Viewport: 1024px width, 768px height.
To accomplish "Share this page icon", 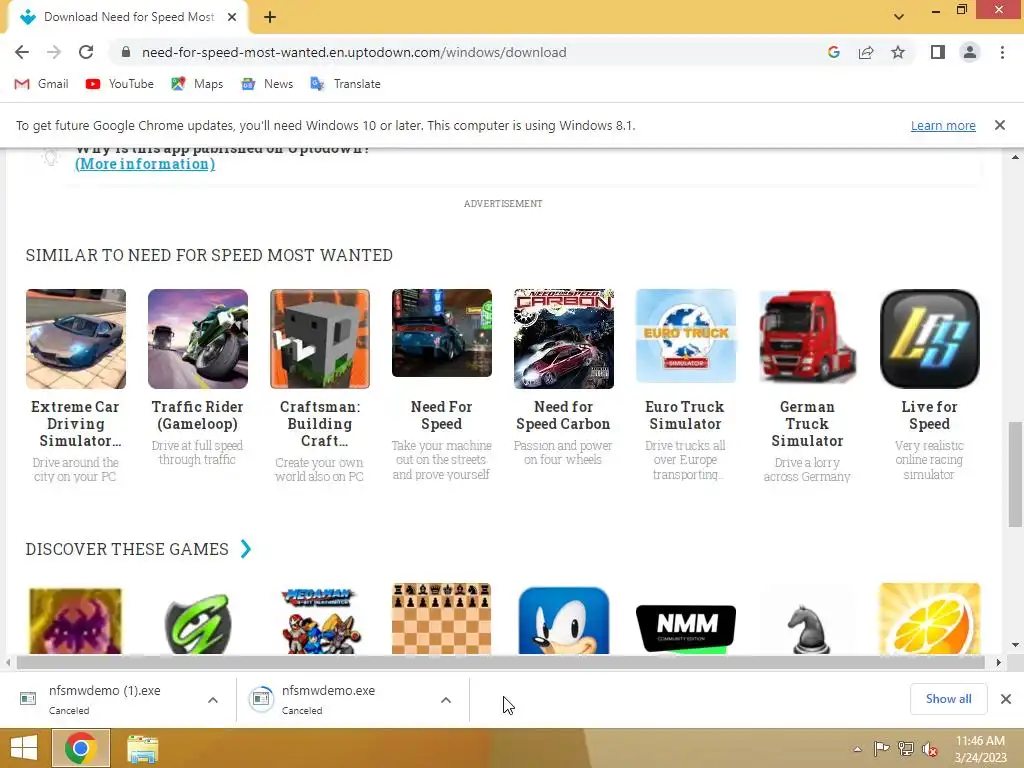I will pyautogui.click(x=866, y=52).
